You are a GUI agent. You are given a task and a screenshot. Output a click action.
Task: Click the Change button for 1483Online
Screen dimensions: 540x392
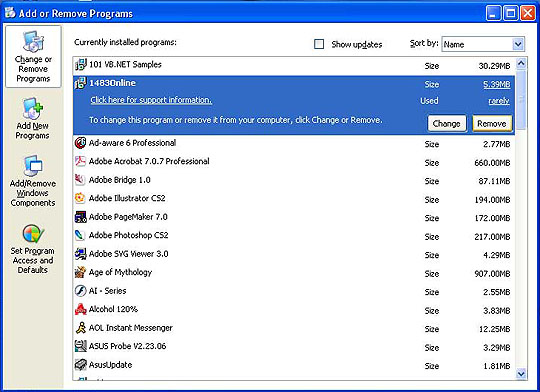pos(447,123)
